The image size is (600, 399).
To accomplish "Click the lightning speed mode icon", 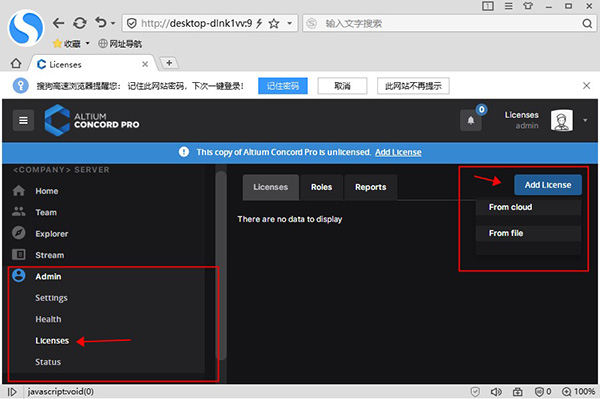I will pyautogui.click(x=259, y=23).
